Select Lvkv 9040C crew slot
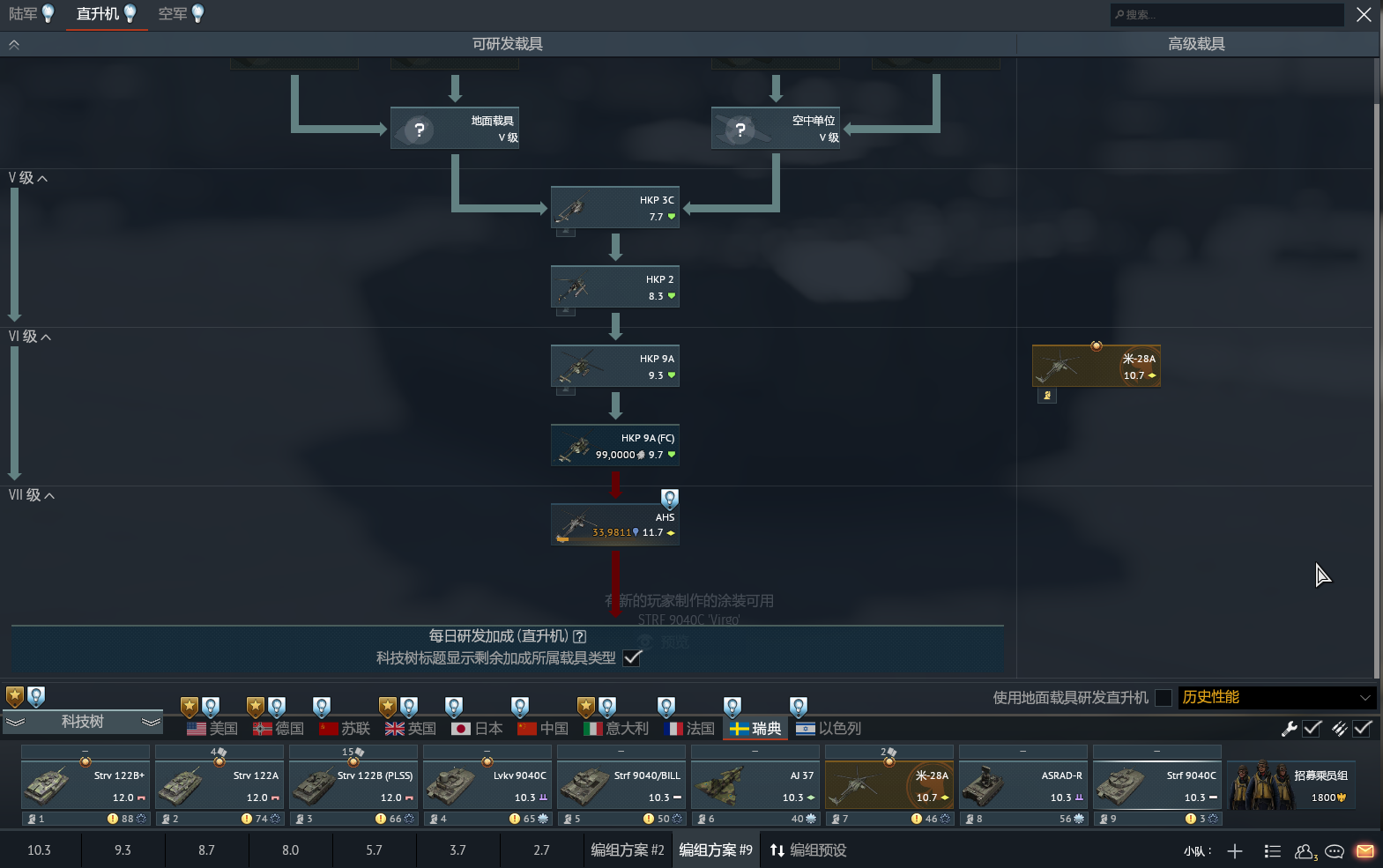 487,785
